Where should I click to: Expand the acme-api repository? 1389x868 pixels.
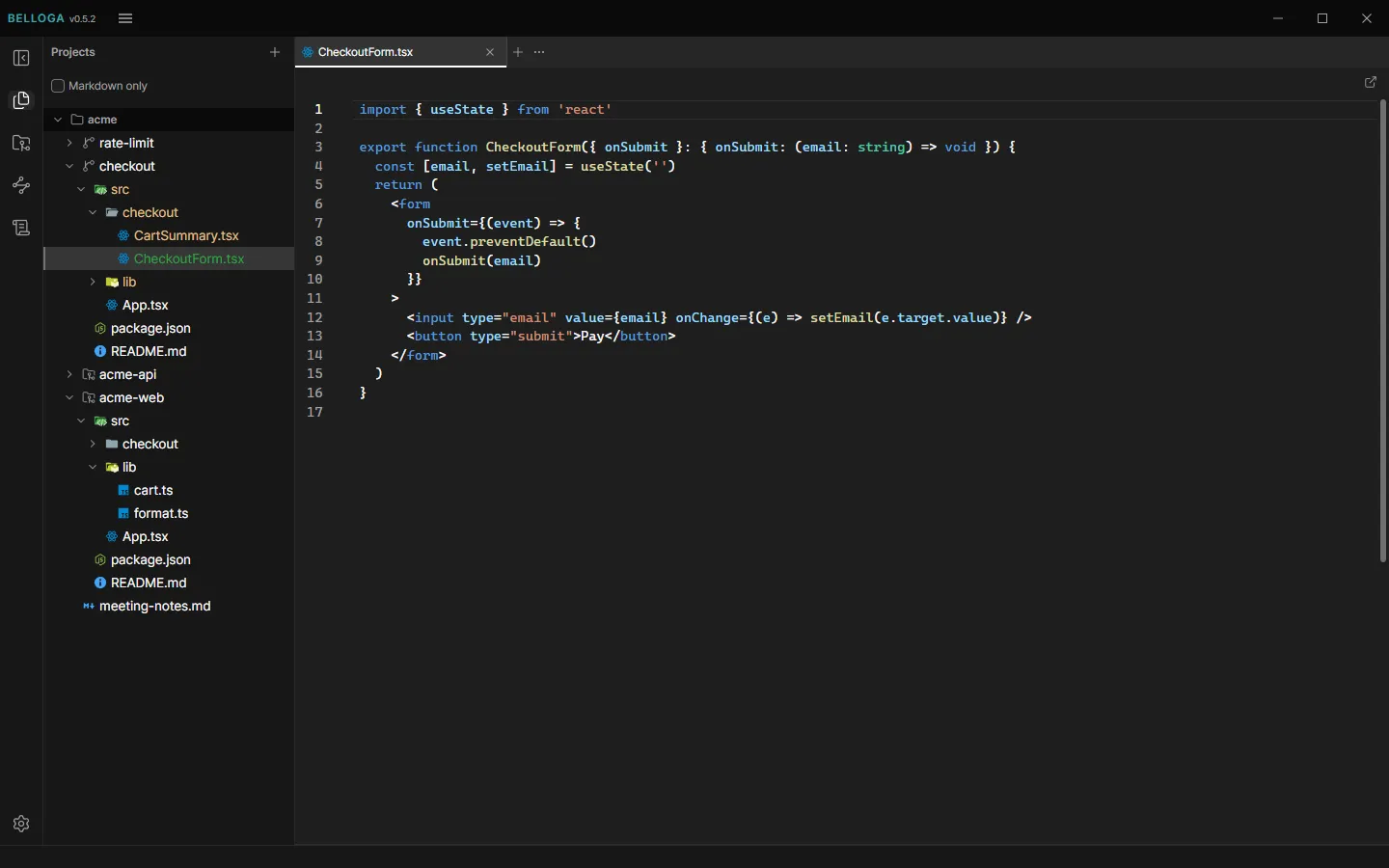69,374
